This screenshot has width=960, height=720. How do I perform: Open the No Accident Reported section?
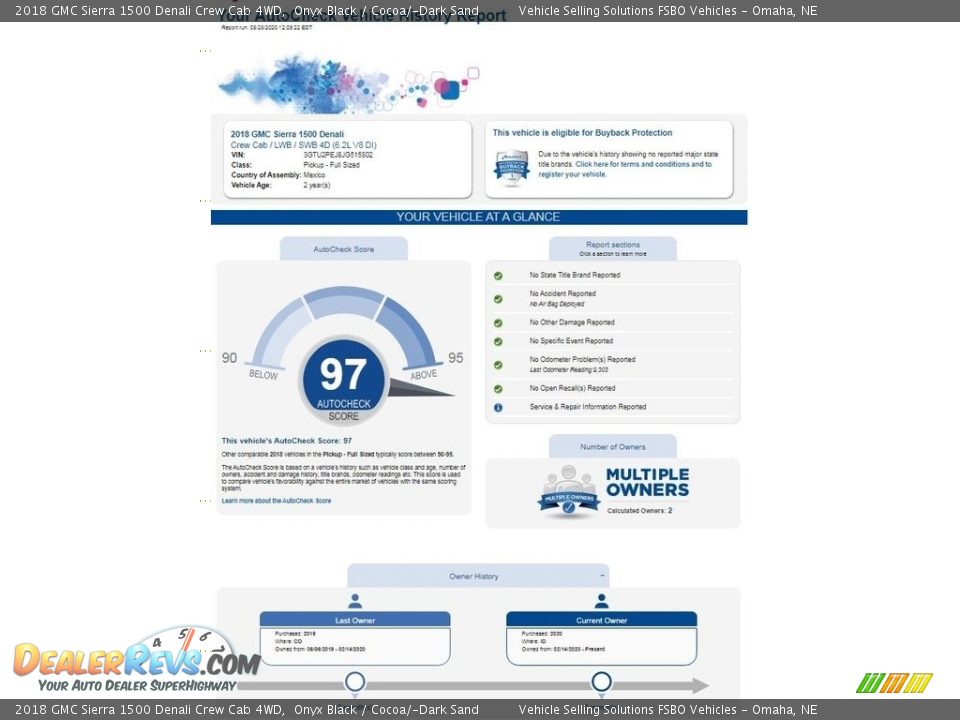[563, 294]
